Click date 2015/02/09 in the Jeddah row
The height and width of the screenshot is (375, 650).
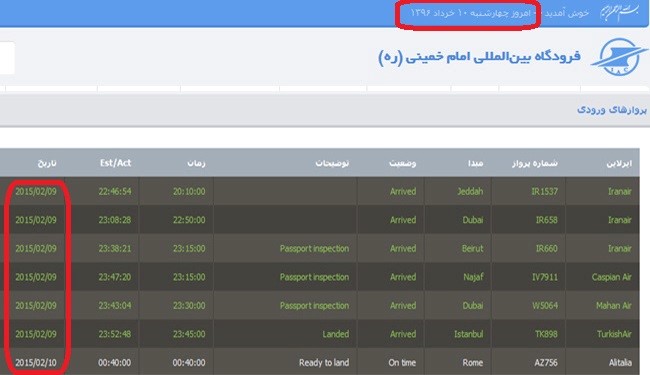(36, 191)
